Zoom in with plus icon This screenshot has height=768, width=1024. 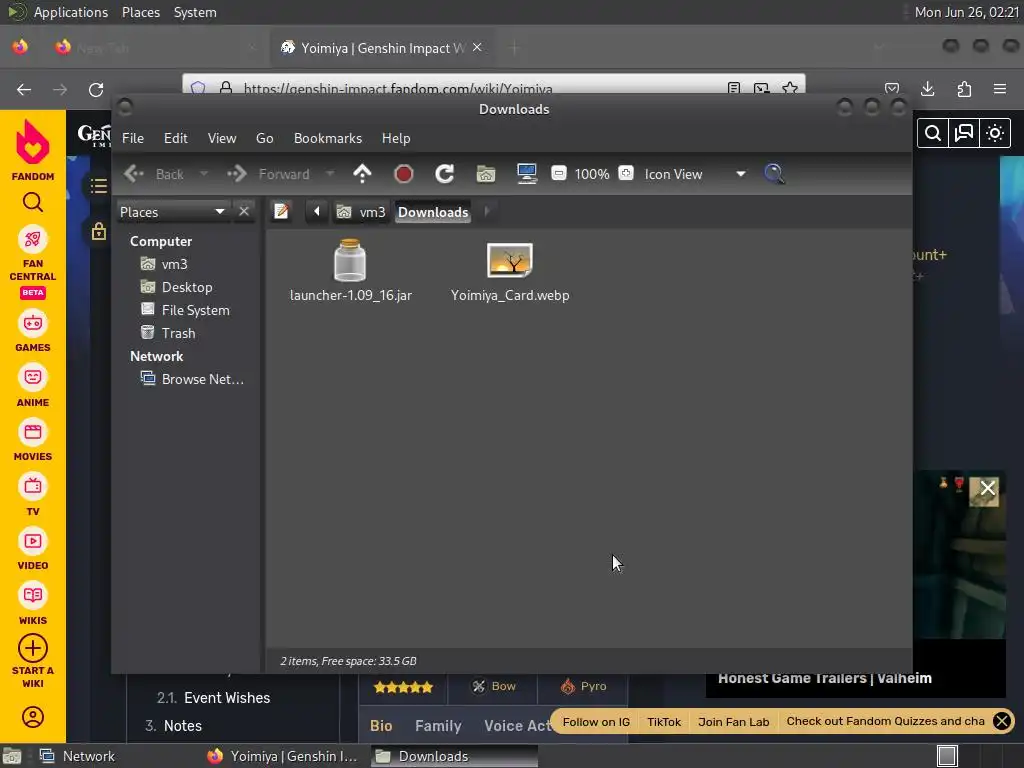626,173
